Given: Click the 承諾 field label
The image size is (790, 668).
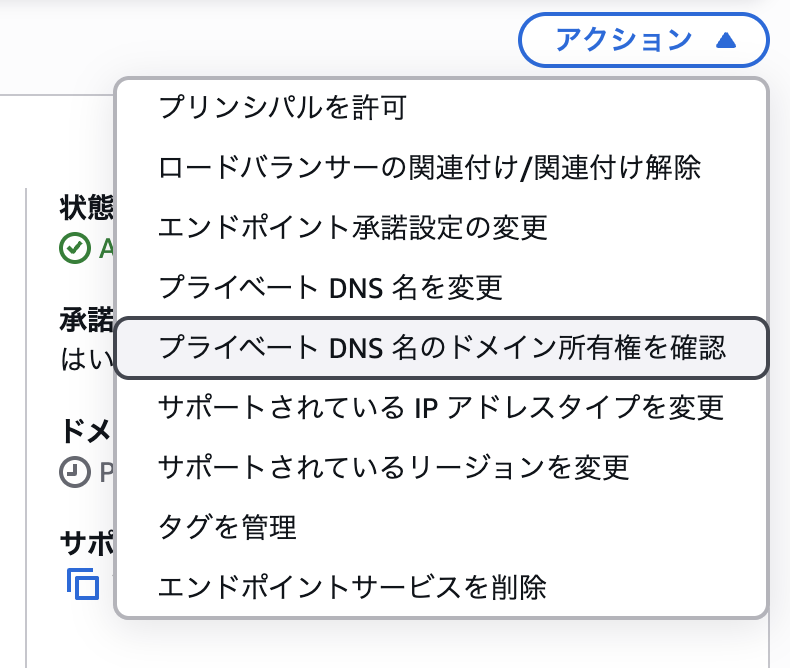Looking at the screenshot, I should click(x=87, y=319).
